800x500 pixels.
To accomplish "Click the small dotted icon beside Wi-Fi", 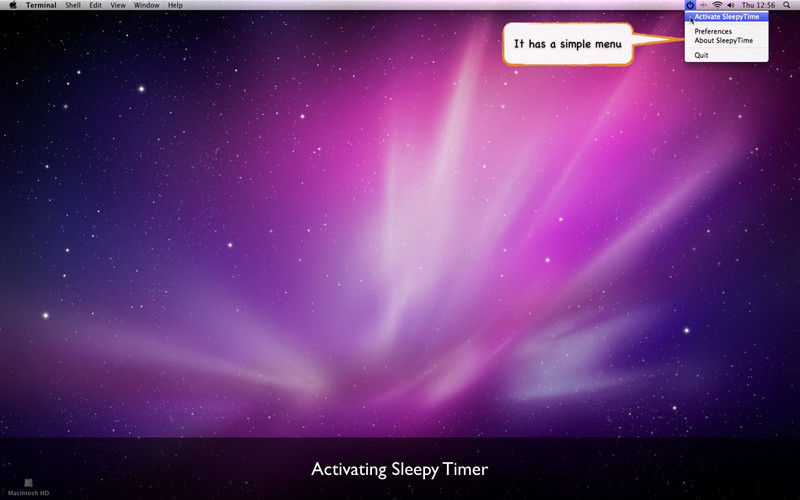I will (703, 5).
